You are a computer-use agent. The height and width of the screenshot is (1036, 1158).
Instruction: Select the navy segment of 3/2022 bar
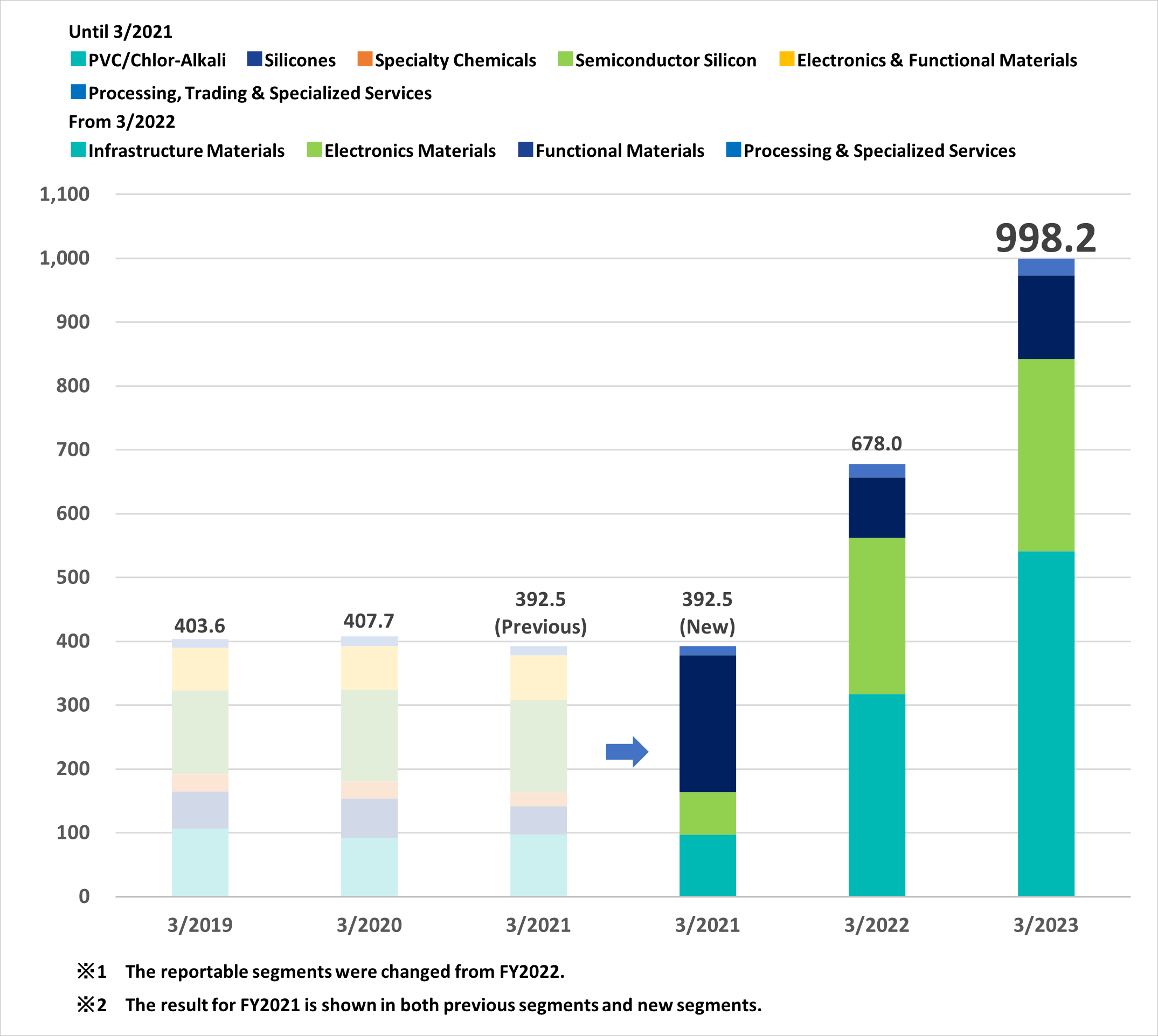pyautogui.click(x=877, y=507)
